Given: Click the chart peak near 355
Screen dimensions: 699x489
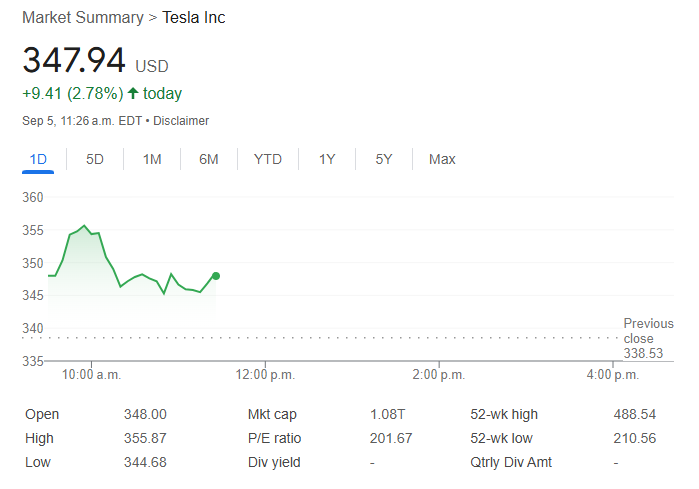Looking at the screenshot, I should tap(85, 226).
